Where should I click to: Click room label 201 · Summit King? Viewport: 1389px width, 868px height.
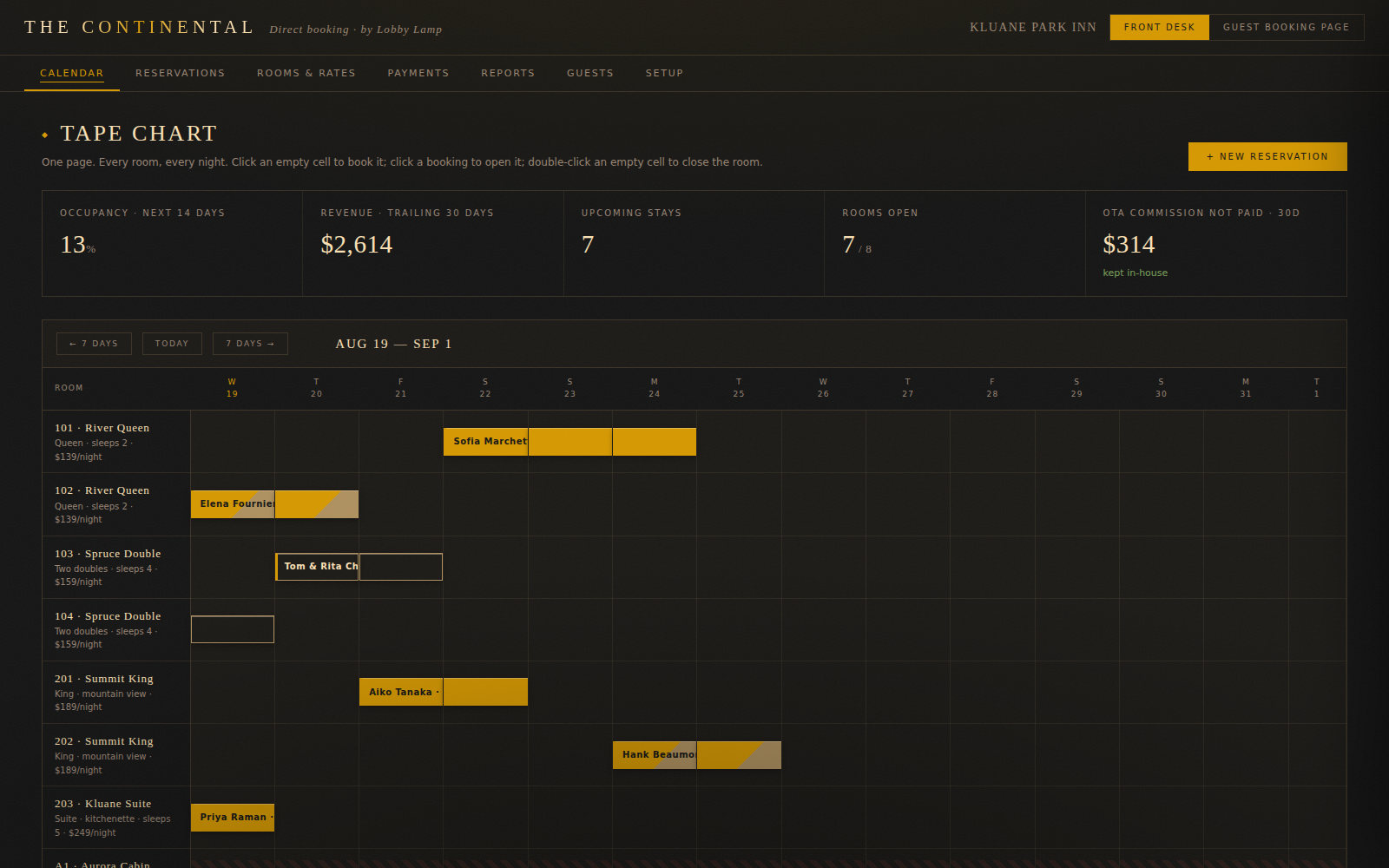pos(104,679)
